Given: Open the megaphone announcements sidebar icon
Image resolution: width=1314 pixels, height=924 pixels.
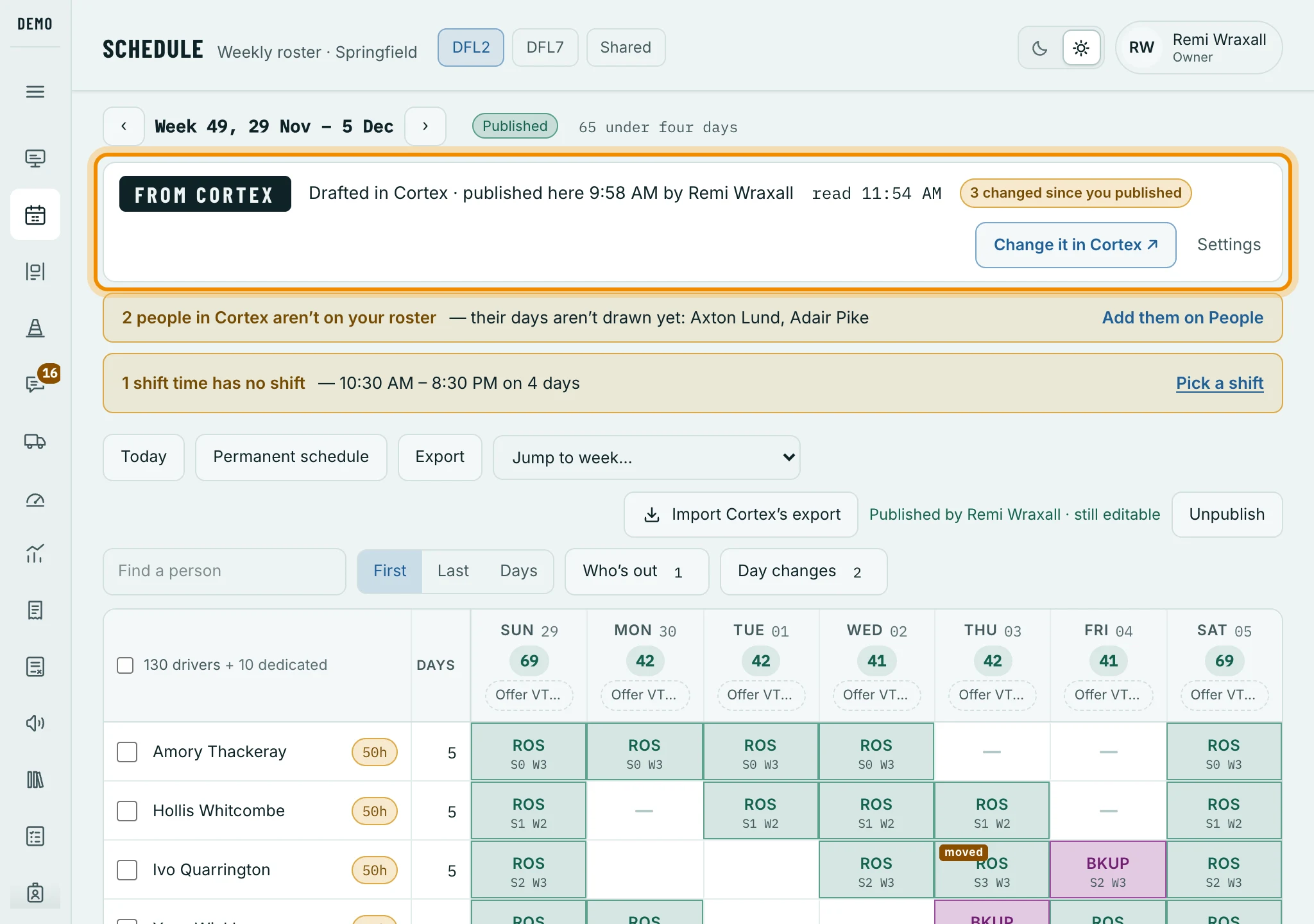Looking at the screenshot, I should coord(35,723).
